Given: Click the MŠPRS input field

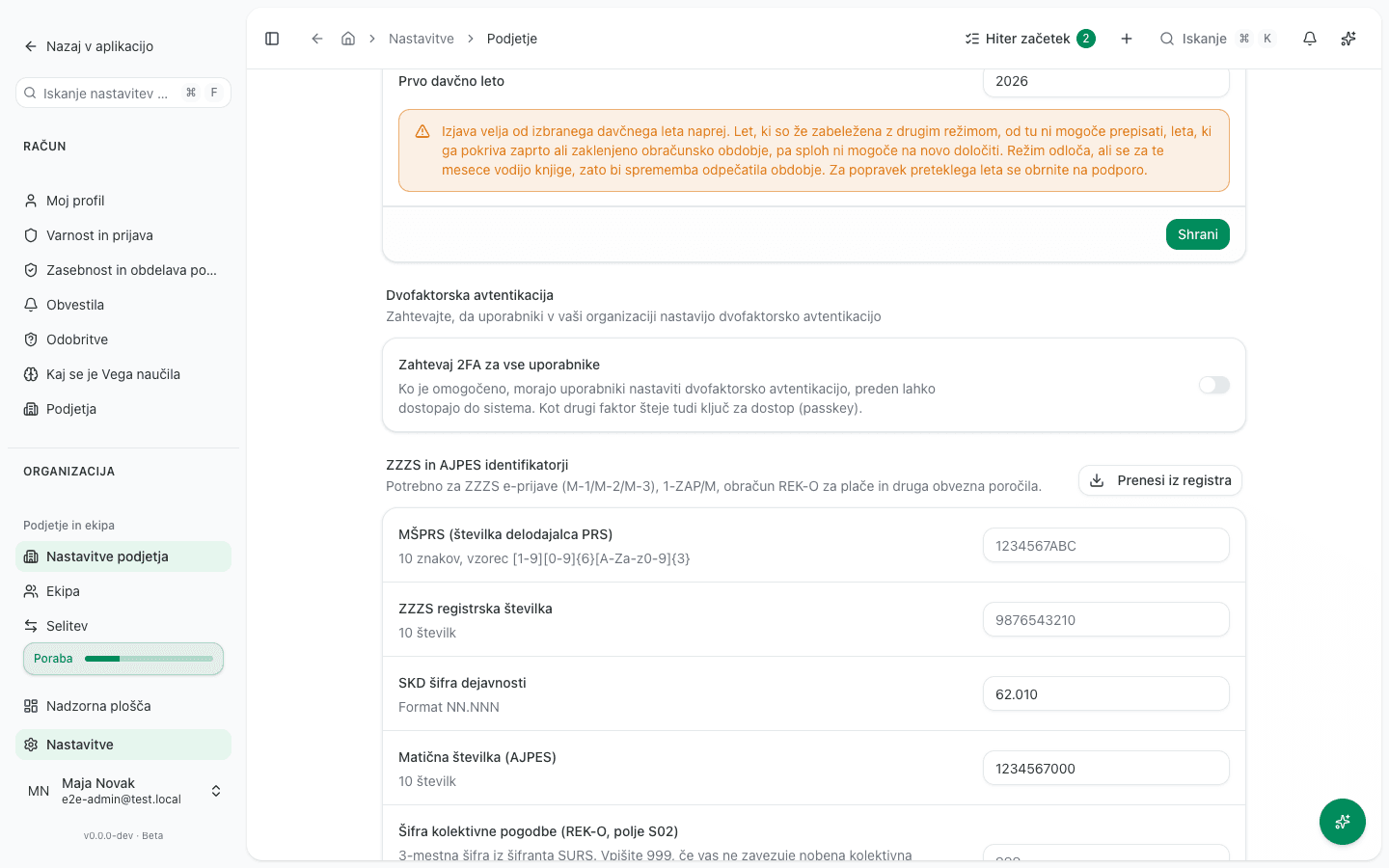Looking at the screenshot, I should coord(1106,546).
